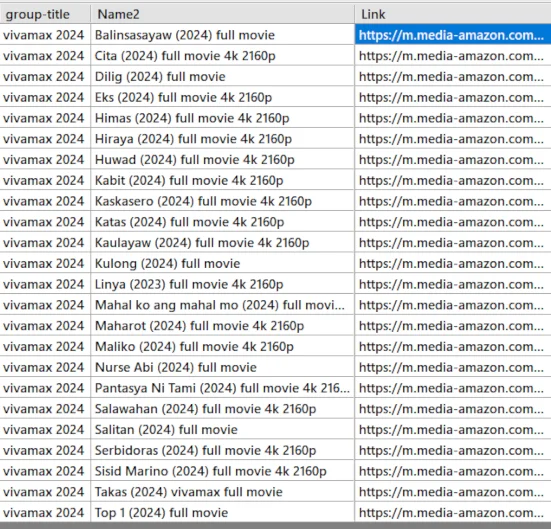Click the link cell for Mahal ko ang mahal mo
The height and width of the screenshot is (529, 551).
coord(453,304)
